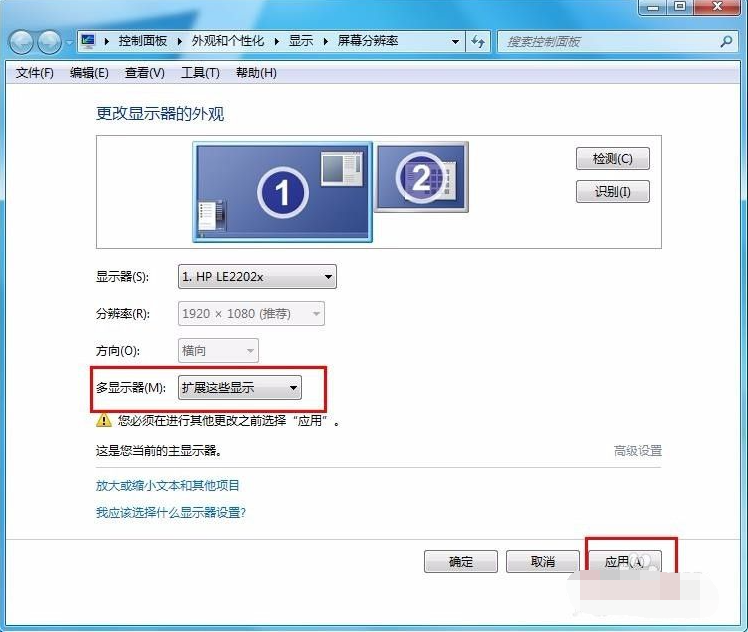Click the computer icon in the address bar
748x632 pixels.
[89, 41]
